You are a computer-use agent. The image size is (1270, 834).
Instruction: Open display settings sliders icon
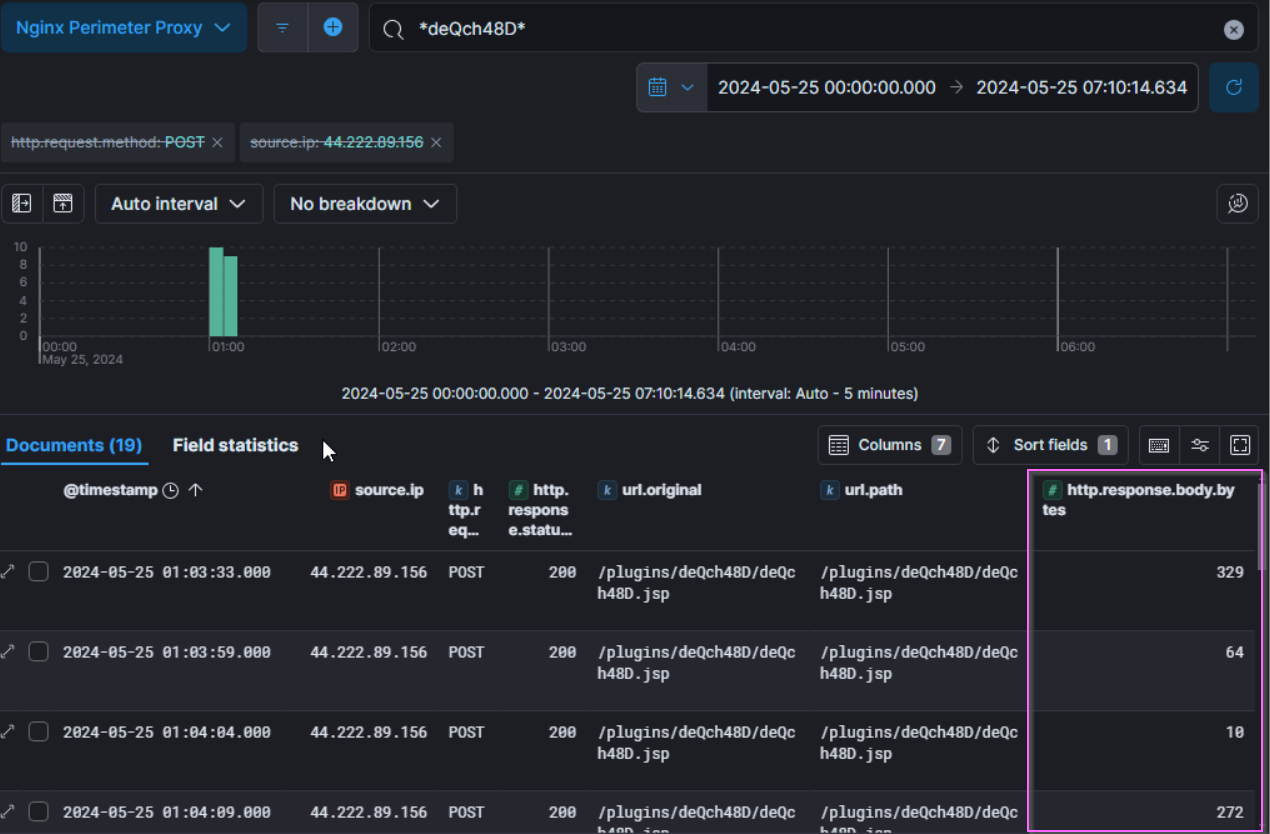(x=1200, y=446)
